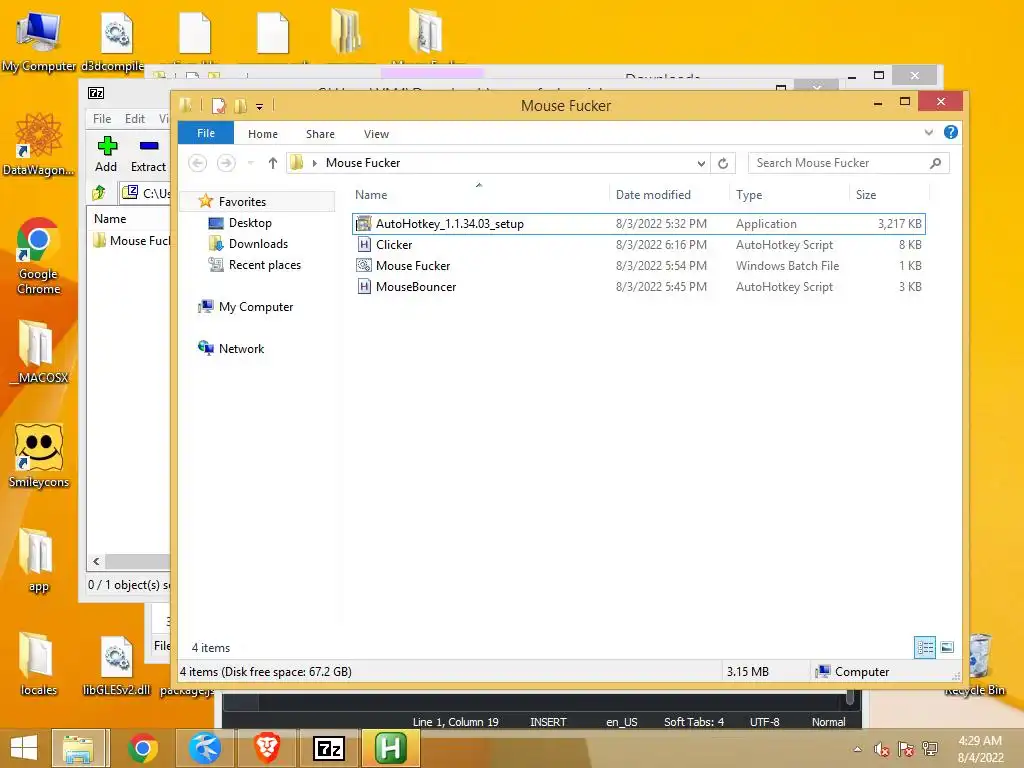Click the Clicker AutoHotkey file icon
The width and height of the screenshot is (1024, 768).
(x=364, y=245)
